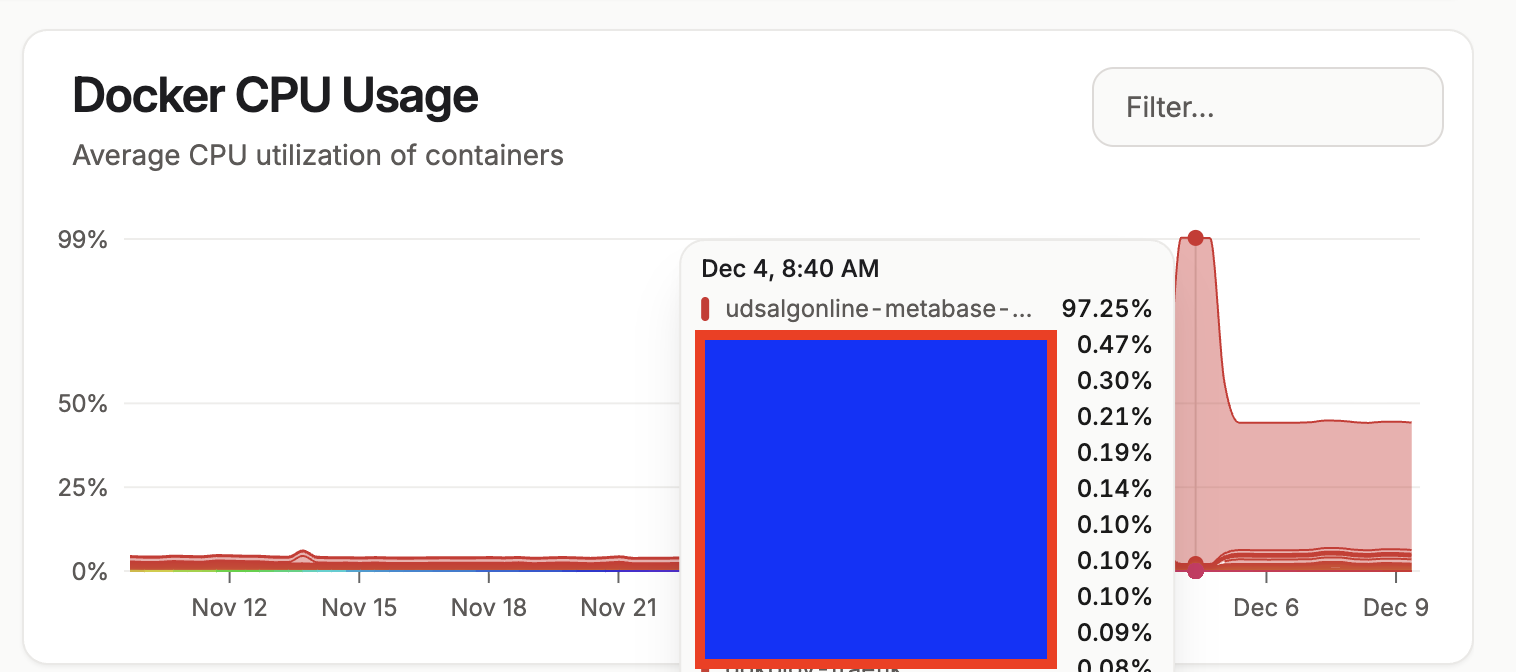This screenshot has width=1516, height=672.
Task: Click the Dec 6 x-axis label
Action: point(1266,608)
